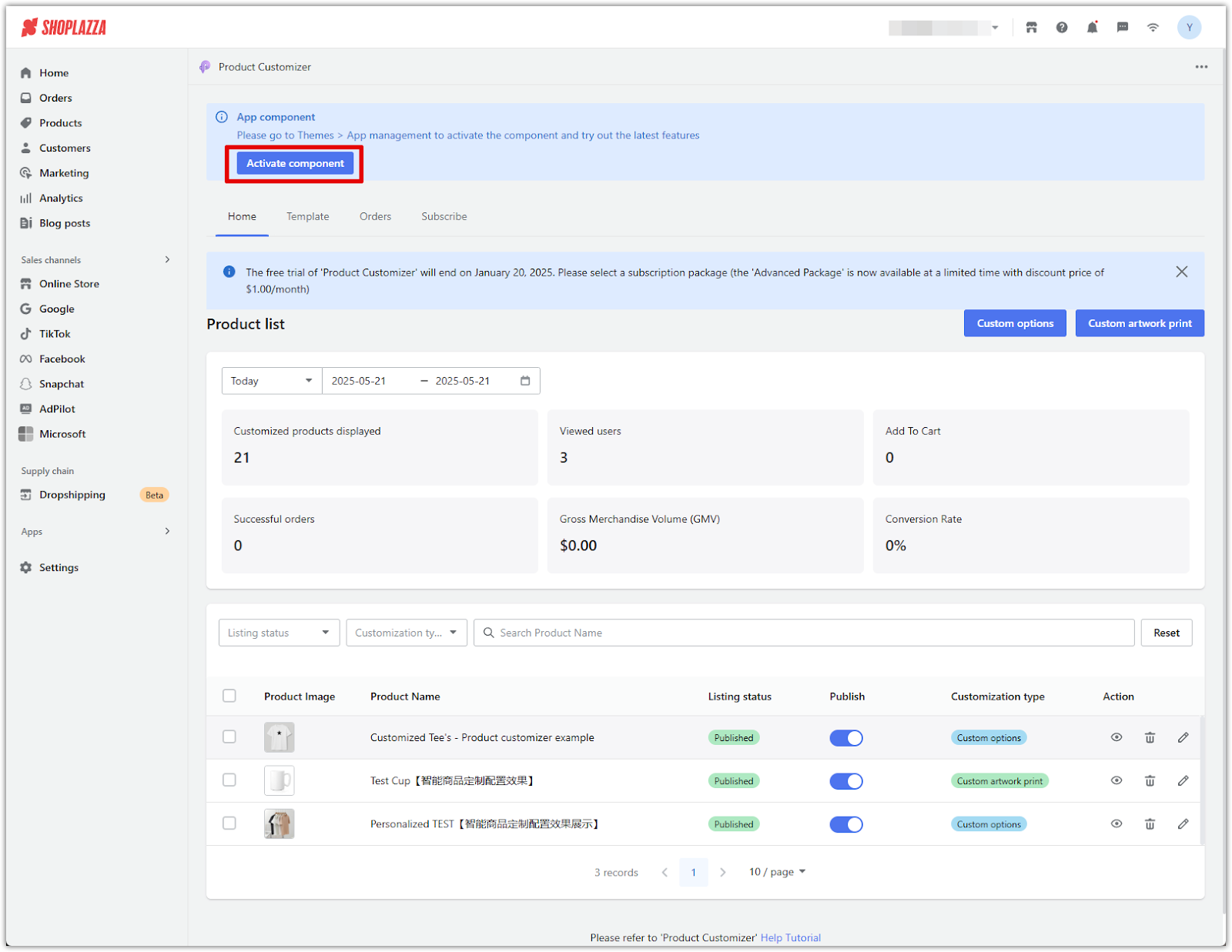
Task: Open the Help Tutorial link
Action: click(791, 937)
